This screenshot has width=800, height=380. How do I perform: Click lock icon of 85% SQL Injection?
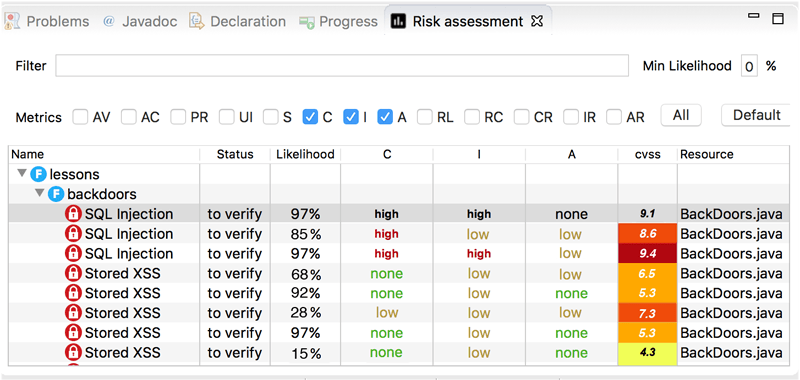pos(73,234)
